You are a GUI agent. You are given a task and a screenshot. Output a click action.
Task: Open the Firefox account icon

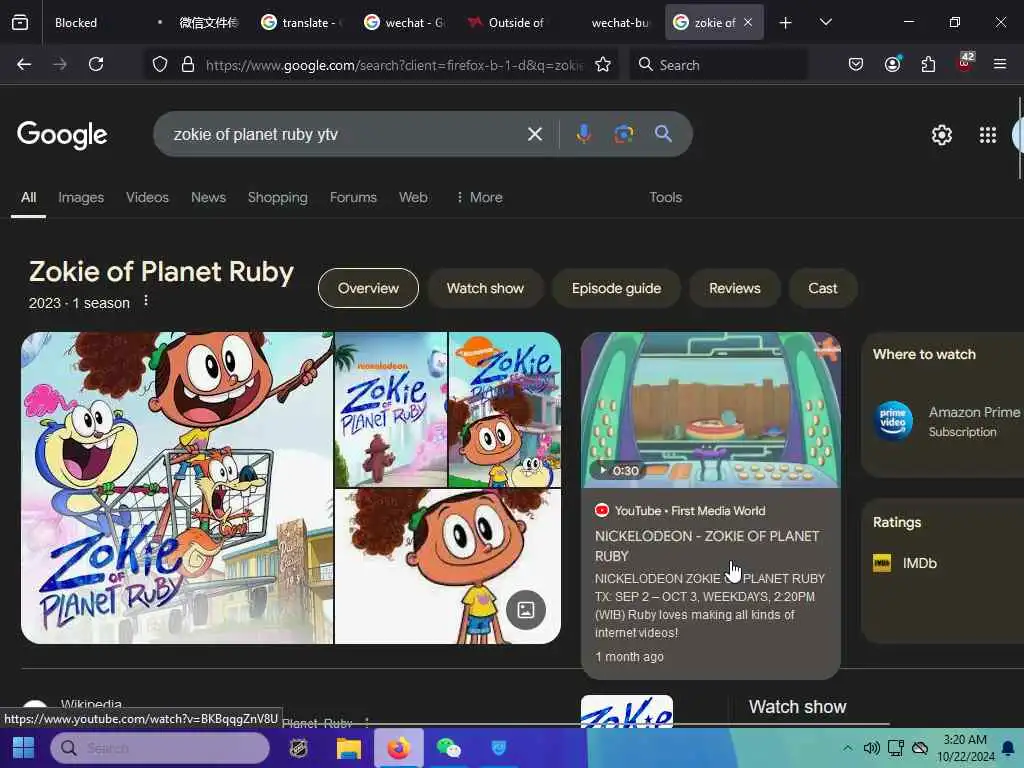[893, 64]
